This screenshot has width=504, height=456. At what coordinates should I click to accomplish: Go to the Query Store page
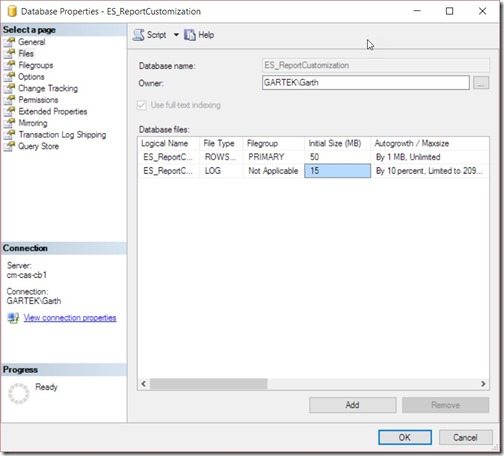pyautogui.click(x=38, y=146)
